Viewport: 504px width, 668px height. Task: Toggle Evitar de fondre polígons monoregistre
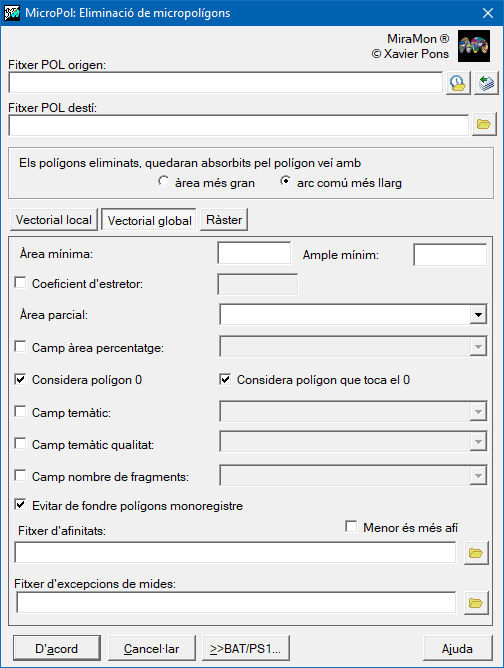click(x=20, y=505)
